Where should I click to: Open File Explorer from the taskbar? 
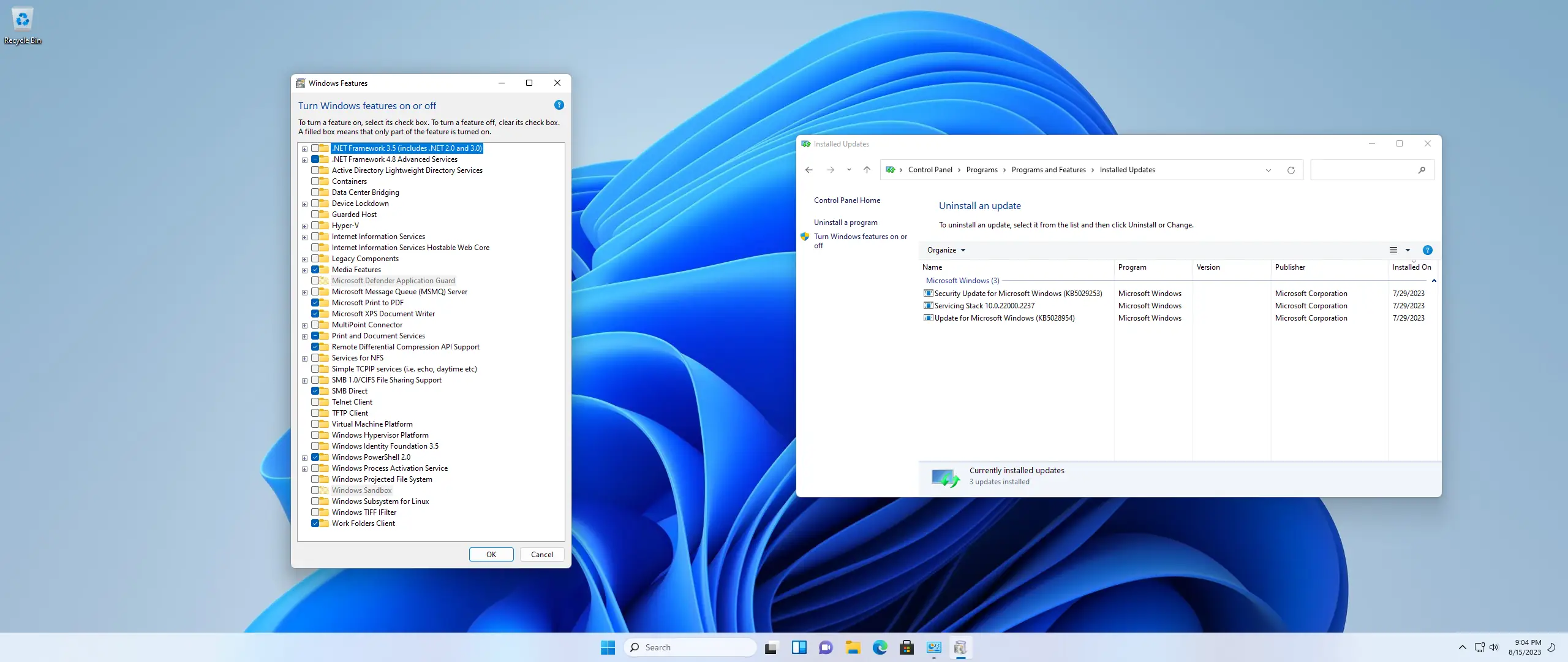pyautogui.click(x=853, y=647)
